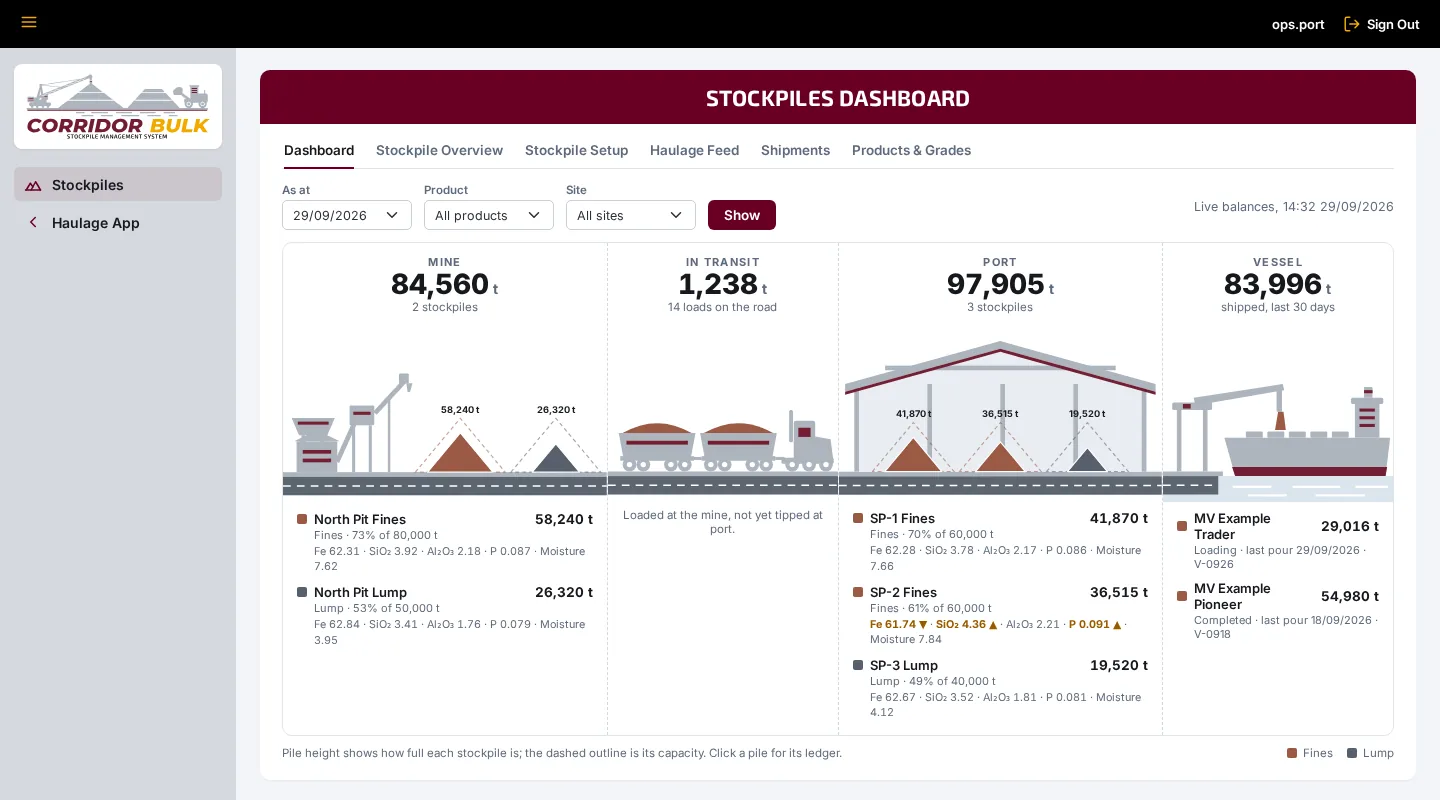Click the 36,515 t port pile graphic
This screenshot has width=1440, height=800.
tap(1000, 457)
